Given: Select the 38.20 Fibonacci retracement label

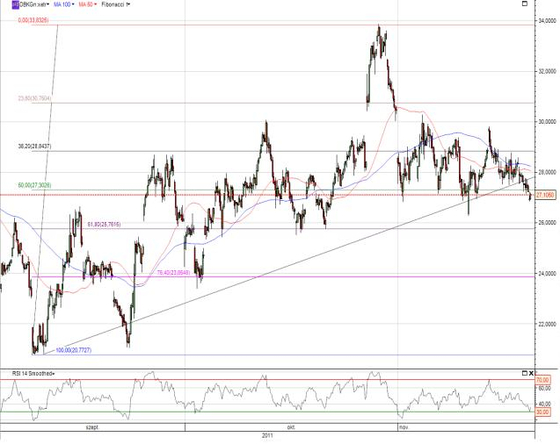Looking at the screenshot, I should [34, 146].
